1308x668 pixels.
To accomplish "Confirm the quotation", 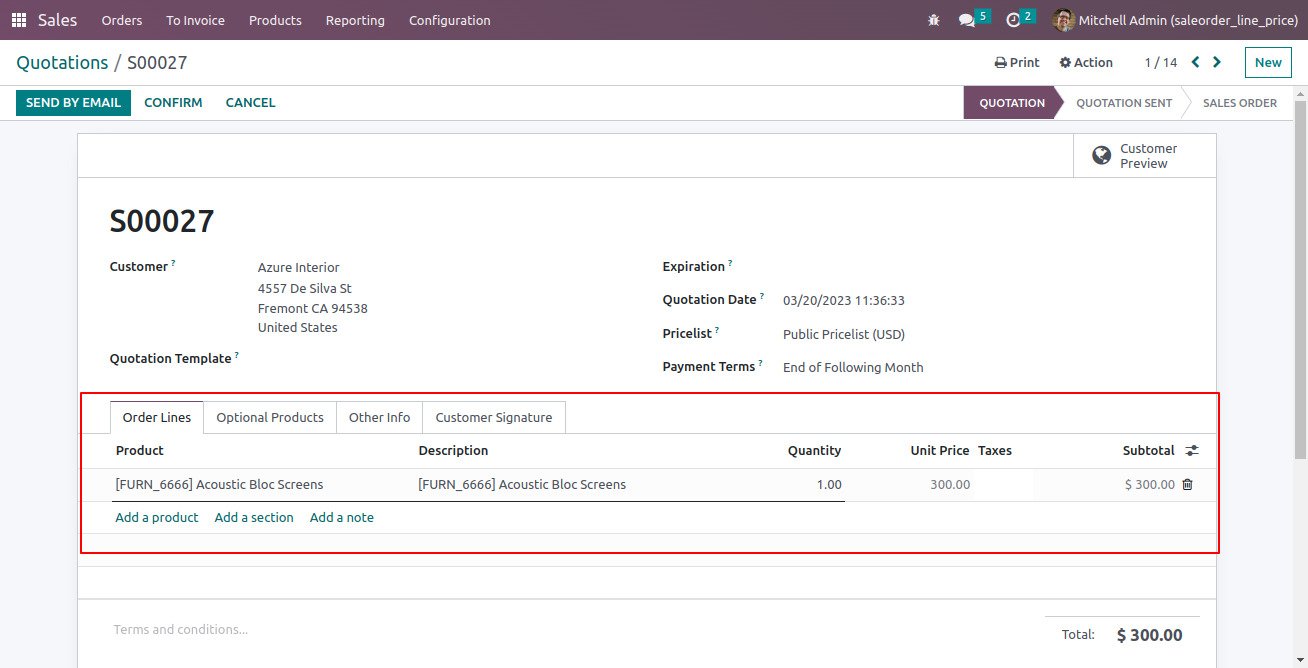I will tap(173, 103).
